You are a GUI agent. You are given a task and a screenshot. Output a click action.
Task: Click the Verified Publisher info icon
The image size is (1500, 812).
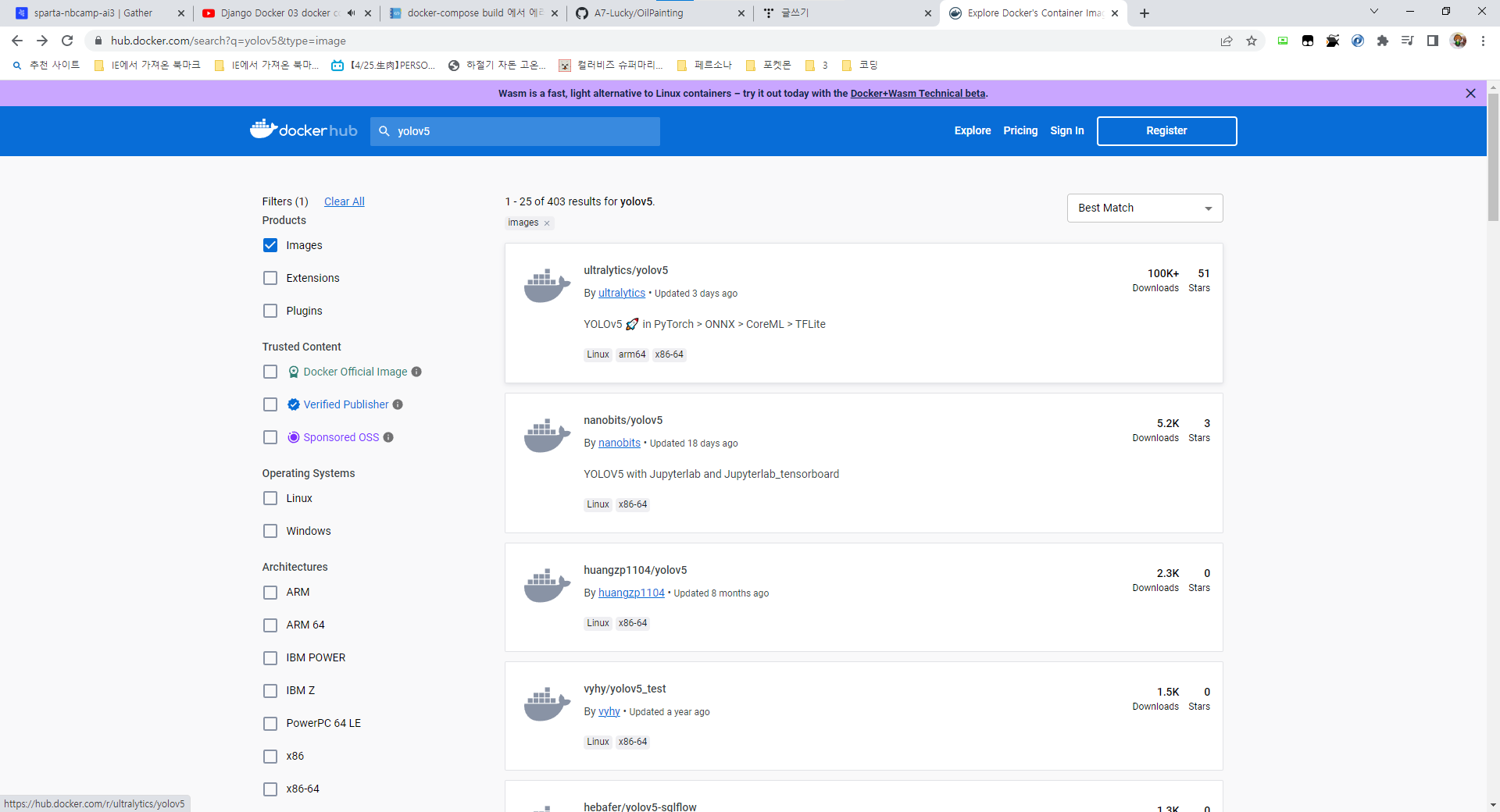tap(398, 404)
